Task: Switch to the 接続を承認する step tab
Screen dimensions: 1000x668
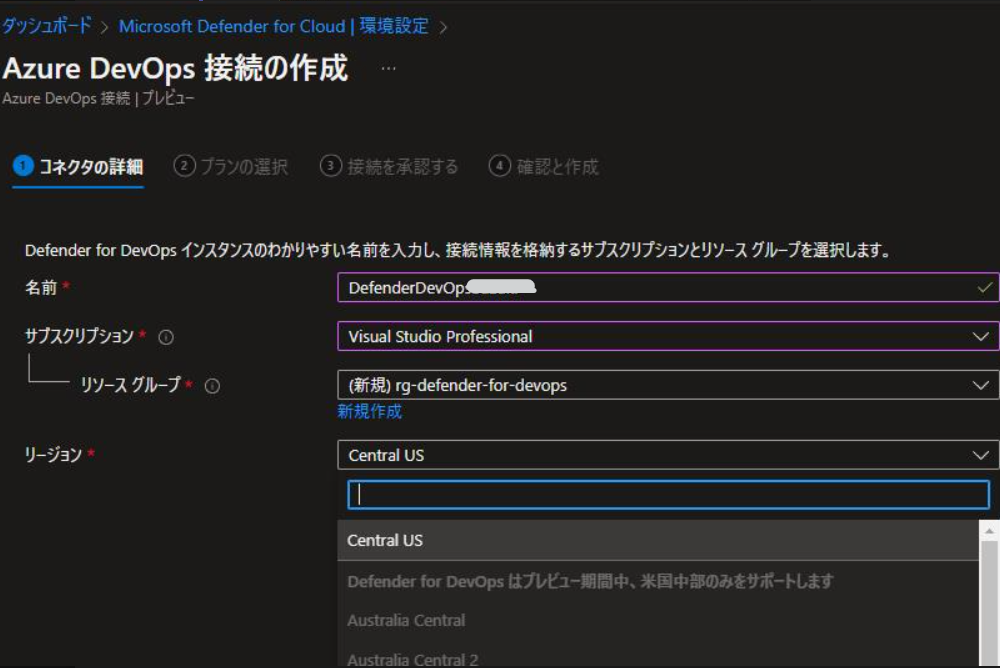Action: (389, 167)
